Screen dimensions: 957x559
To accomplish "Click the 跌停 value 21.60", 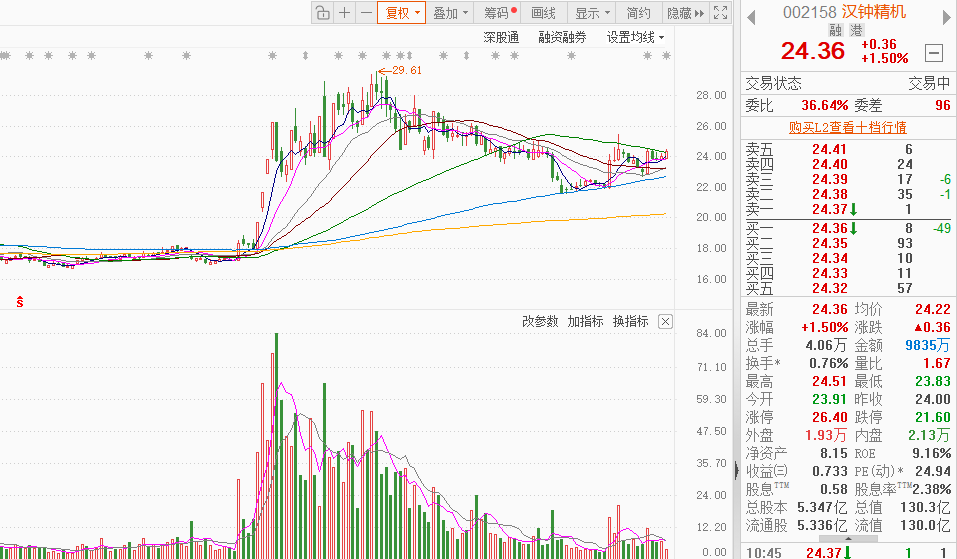I will (x=933, y=417).
